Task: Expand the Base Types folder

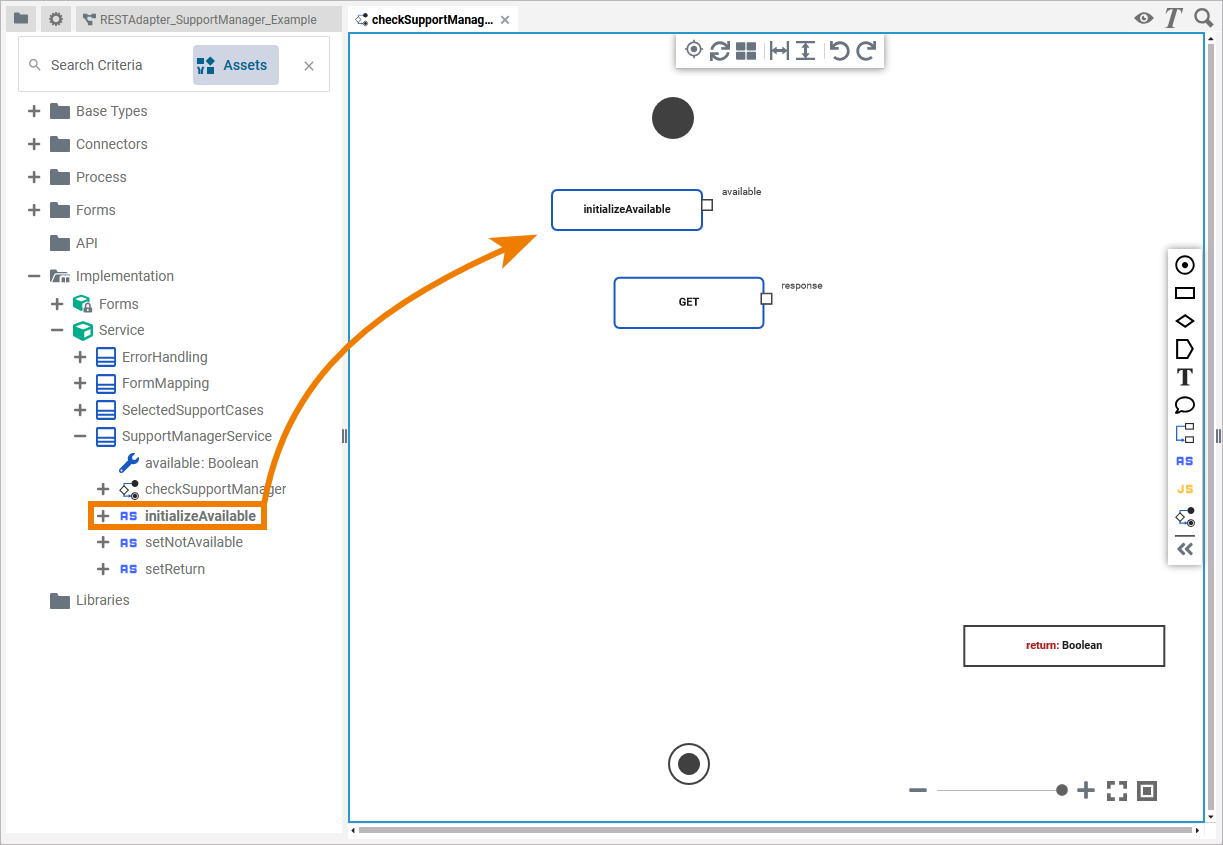Action: 34,111
